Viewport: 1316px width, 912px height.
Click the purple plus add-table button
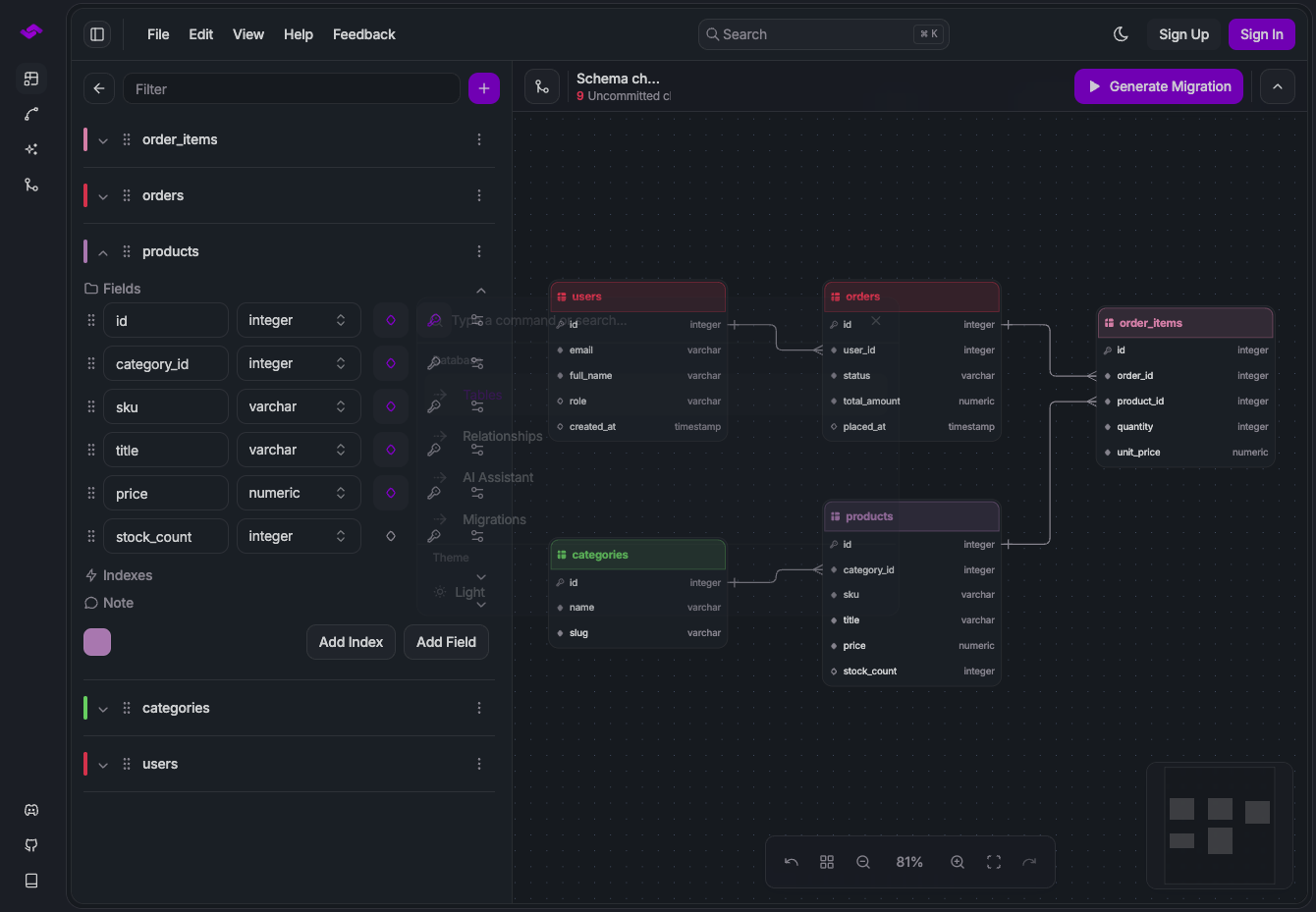click(484, 88)
